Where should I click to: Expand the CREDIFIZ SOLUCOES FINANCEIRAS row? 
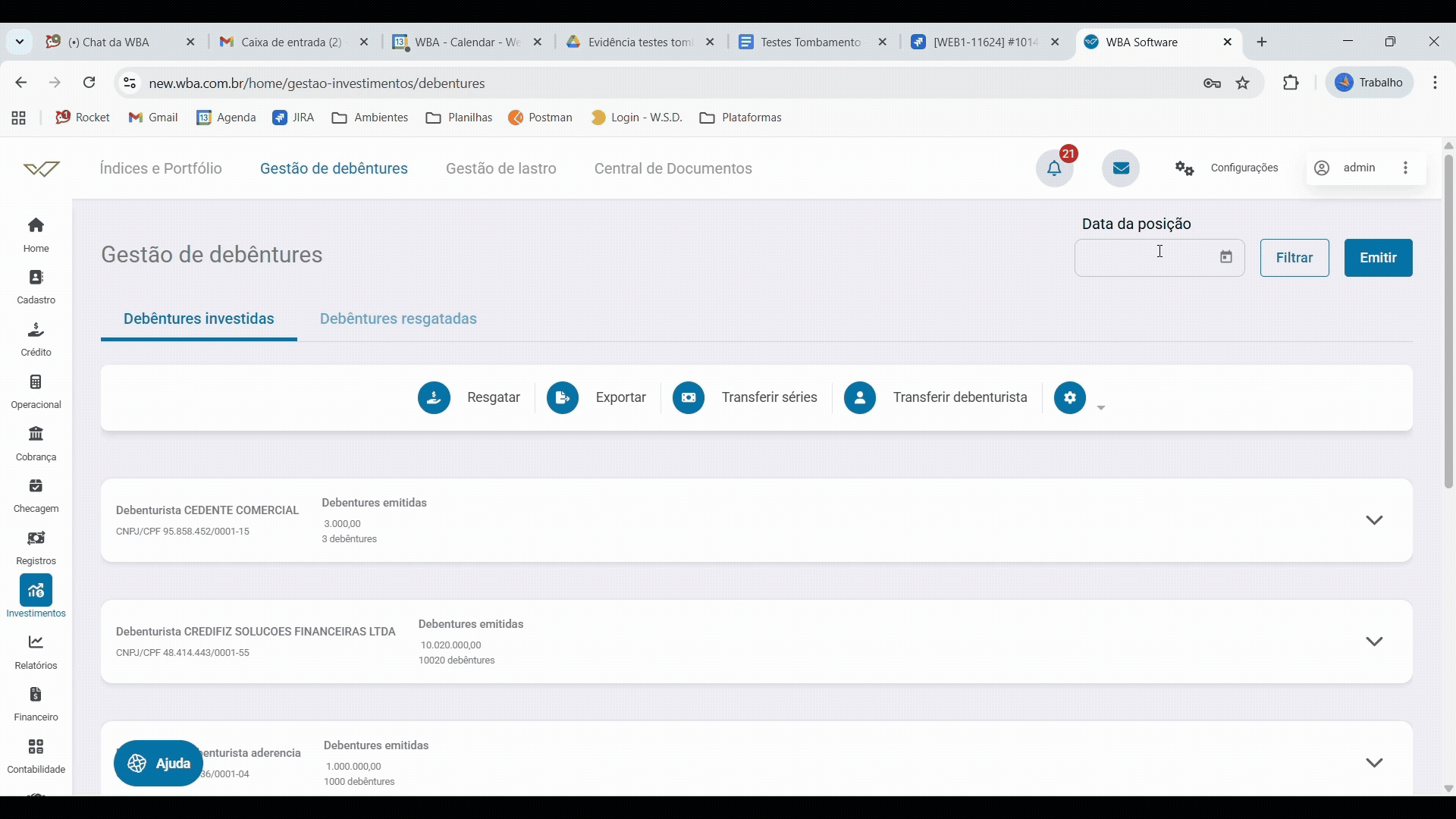pyautogui.click(x=1374, y=642)
